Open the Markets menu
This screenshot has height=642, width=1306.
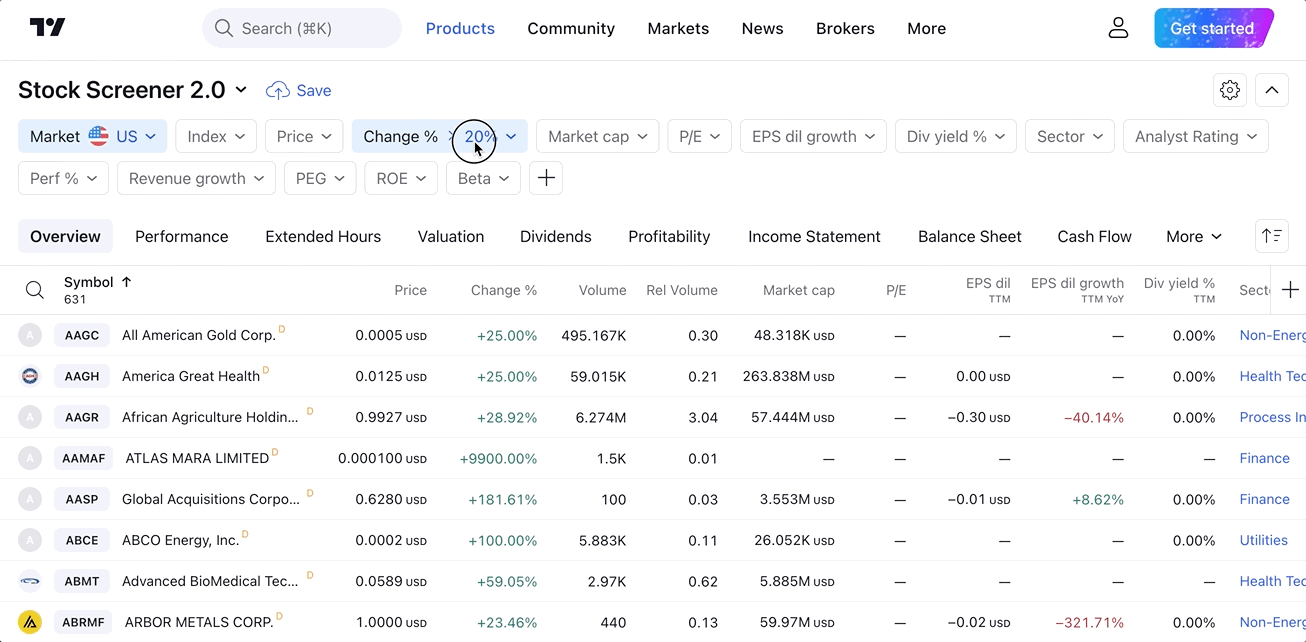point(678,28)
